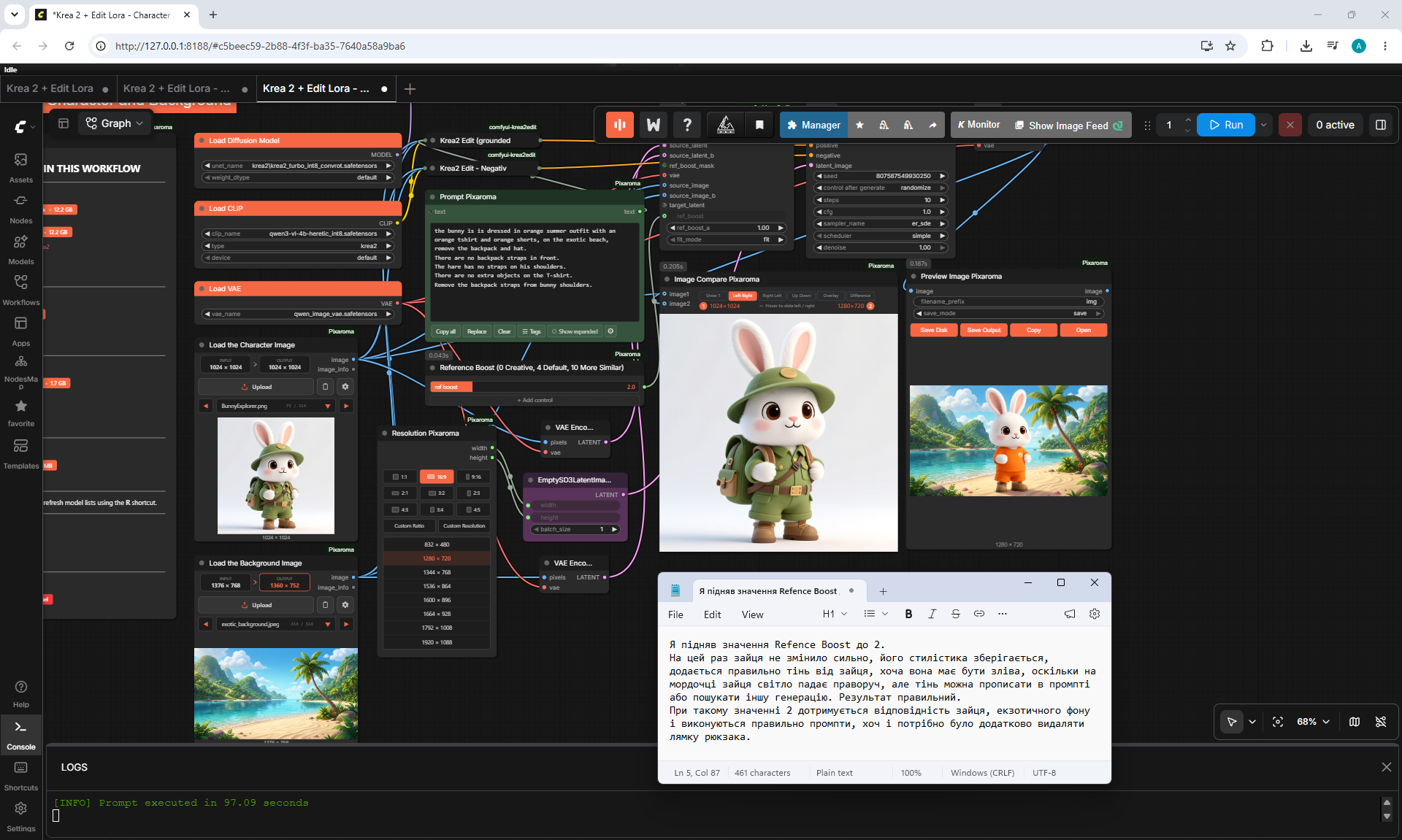Select the 3:2 aspect ratio
This screenshot has height=840, width=1402.
pyautogui.click(x=437, y=493)
